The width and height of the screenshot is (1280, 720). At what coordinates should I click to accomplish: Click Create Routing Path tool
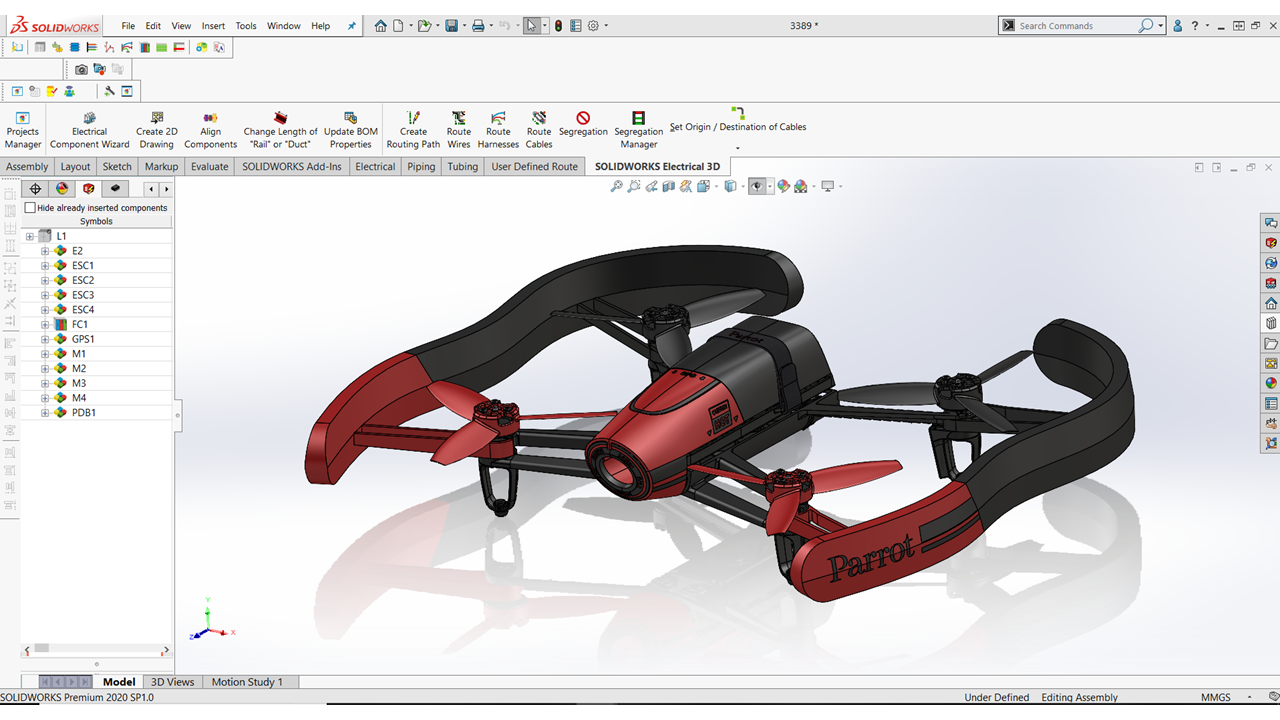click(x=413, y=130)
